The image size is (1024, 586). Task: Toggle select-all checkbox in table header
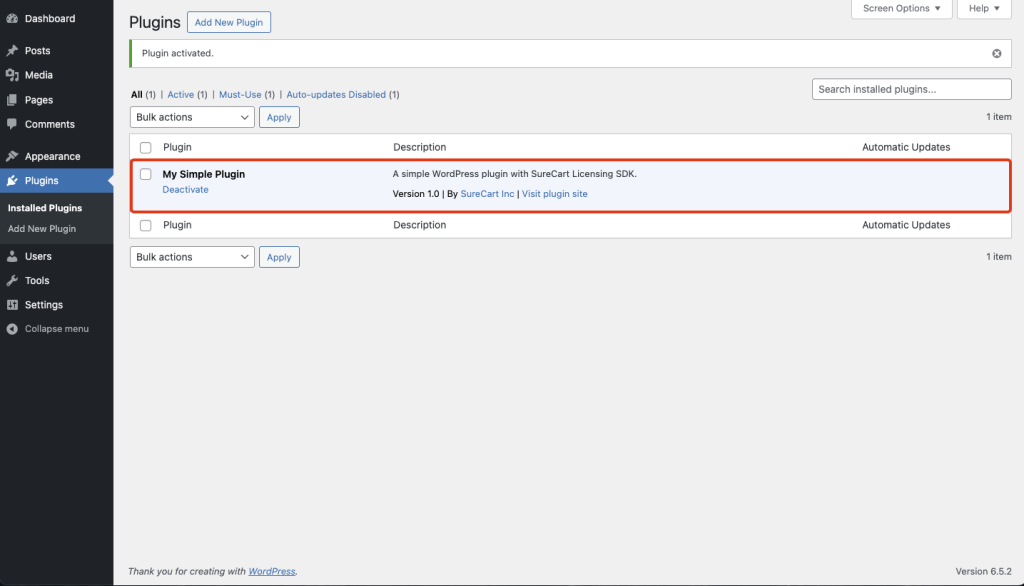tap(146, 148)
